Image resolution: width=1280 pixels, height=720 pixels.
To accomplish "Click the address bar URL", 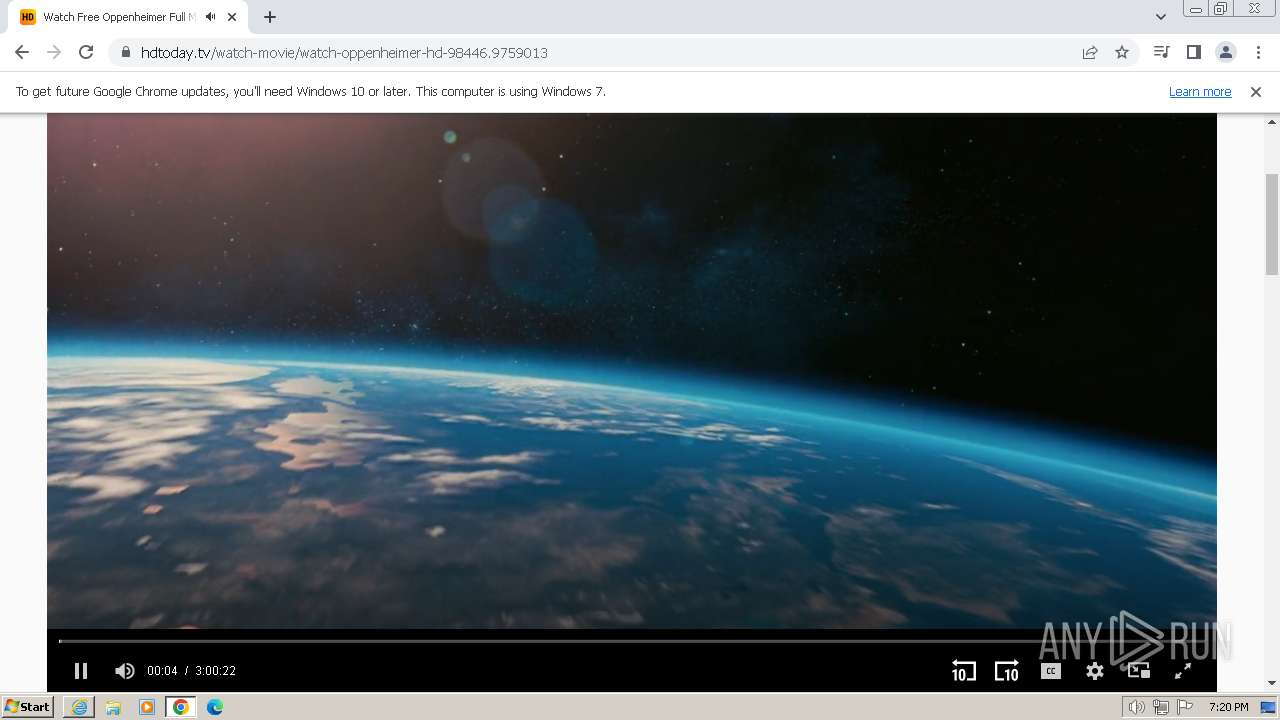I will point(344,53).
